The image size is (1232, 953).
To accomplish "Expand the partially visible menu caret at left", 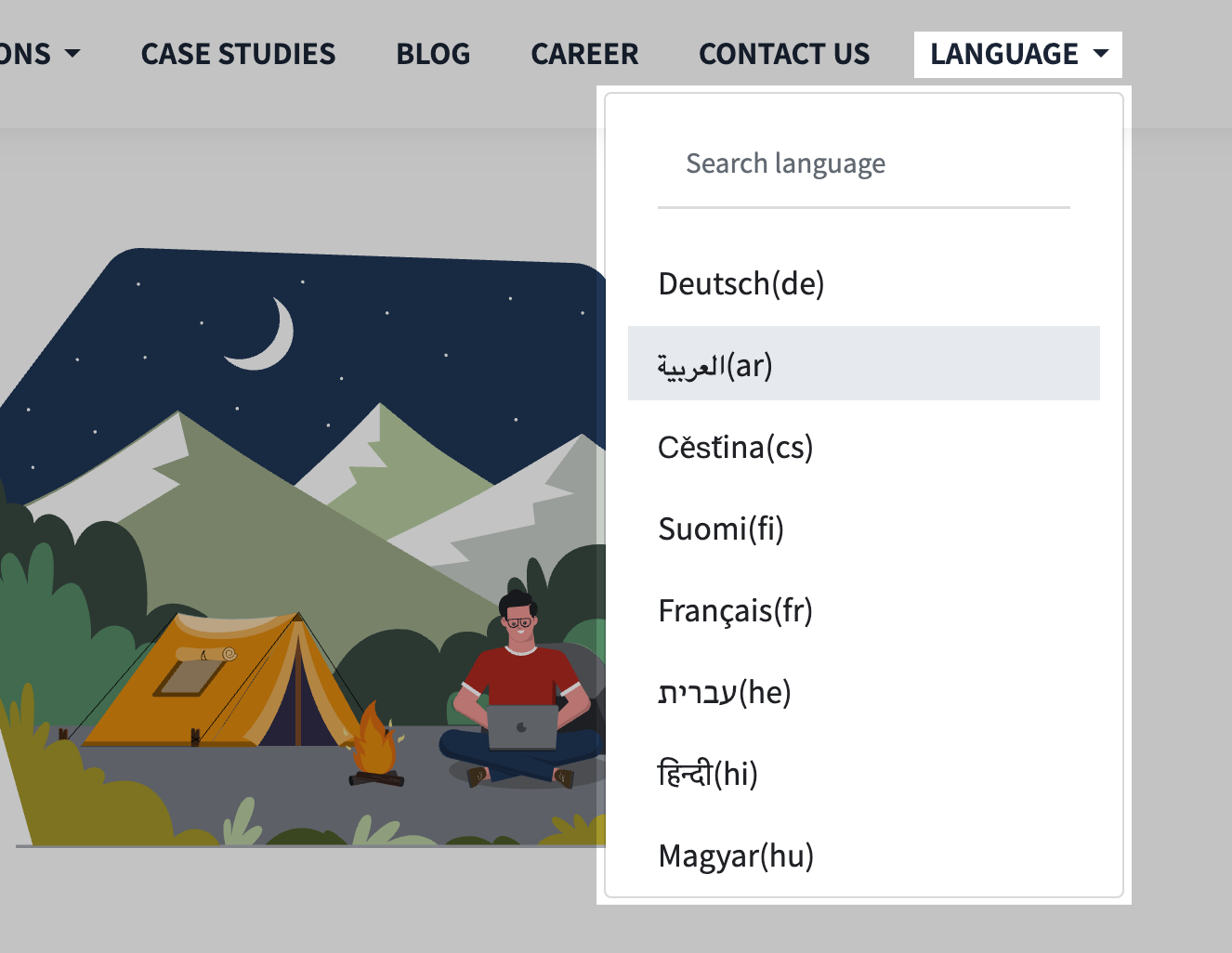I will point(72,54).
